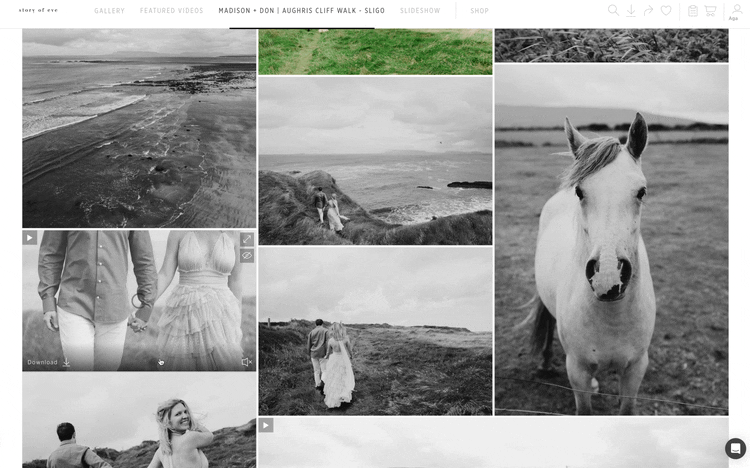The width and height of the screenshot is (750, 468).
Task: Open the chat support bubble
Action: coord(735,448)
